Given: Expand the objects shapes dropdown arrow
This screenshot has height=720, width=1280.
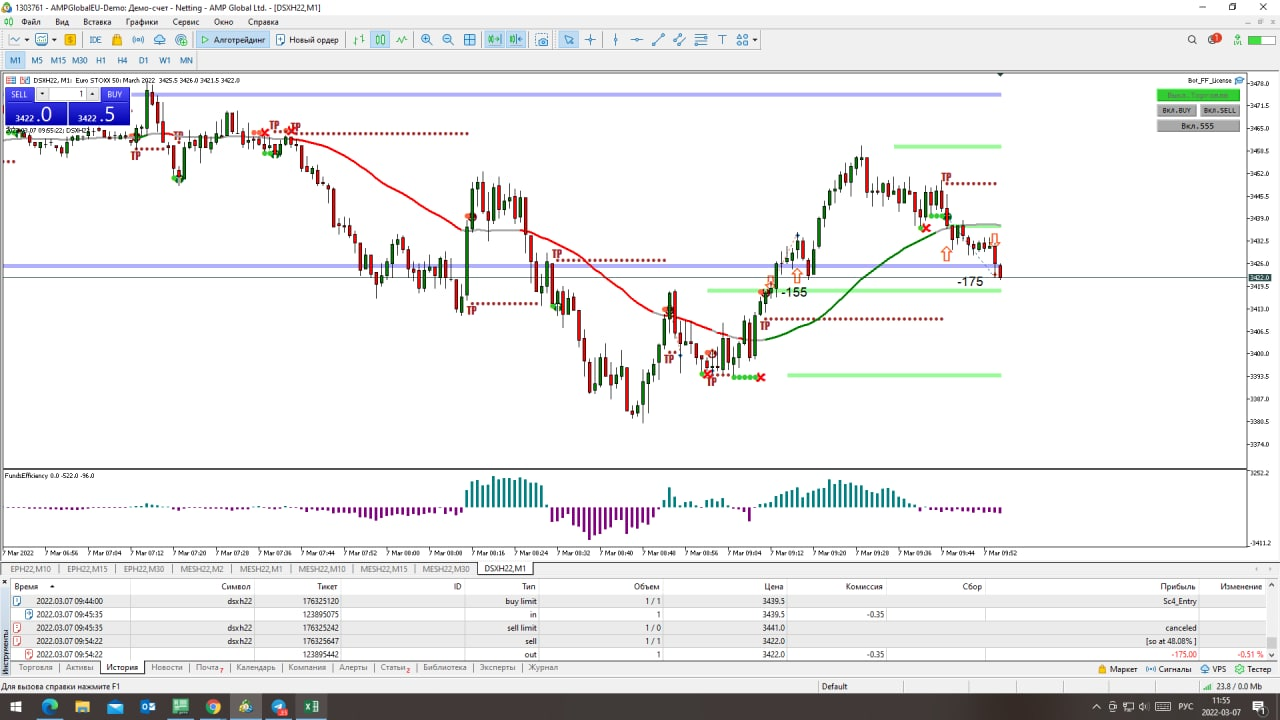Looking at the screenshot, I should pyautogui.click(x=755, y=41).
